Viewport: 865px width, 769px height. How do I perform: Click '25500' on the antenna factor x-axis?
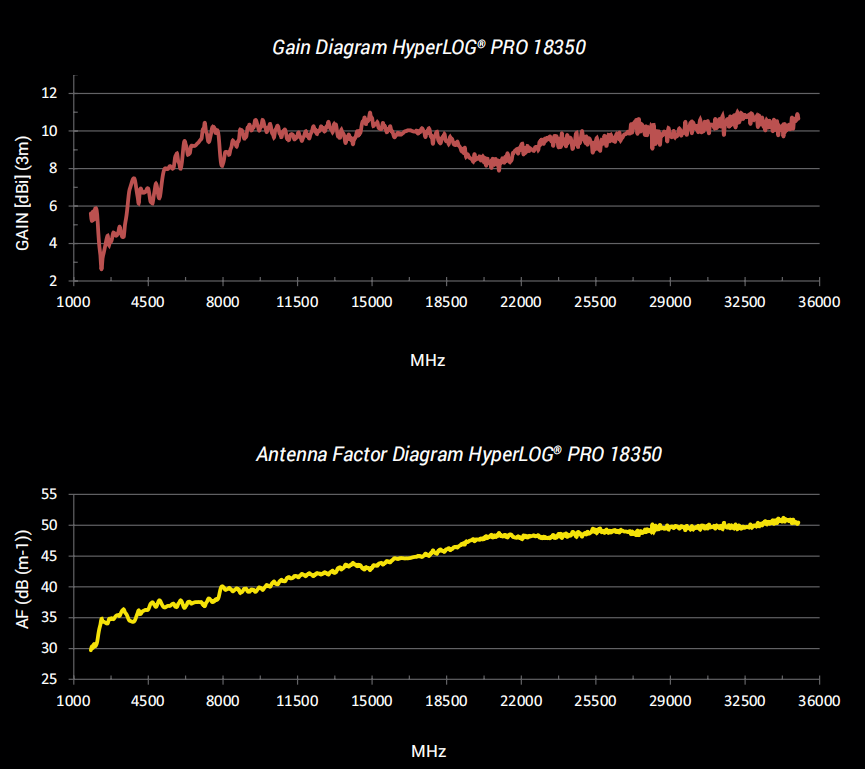(595, 701)
